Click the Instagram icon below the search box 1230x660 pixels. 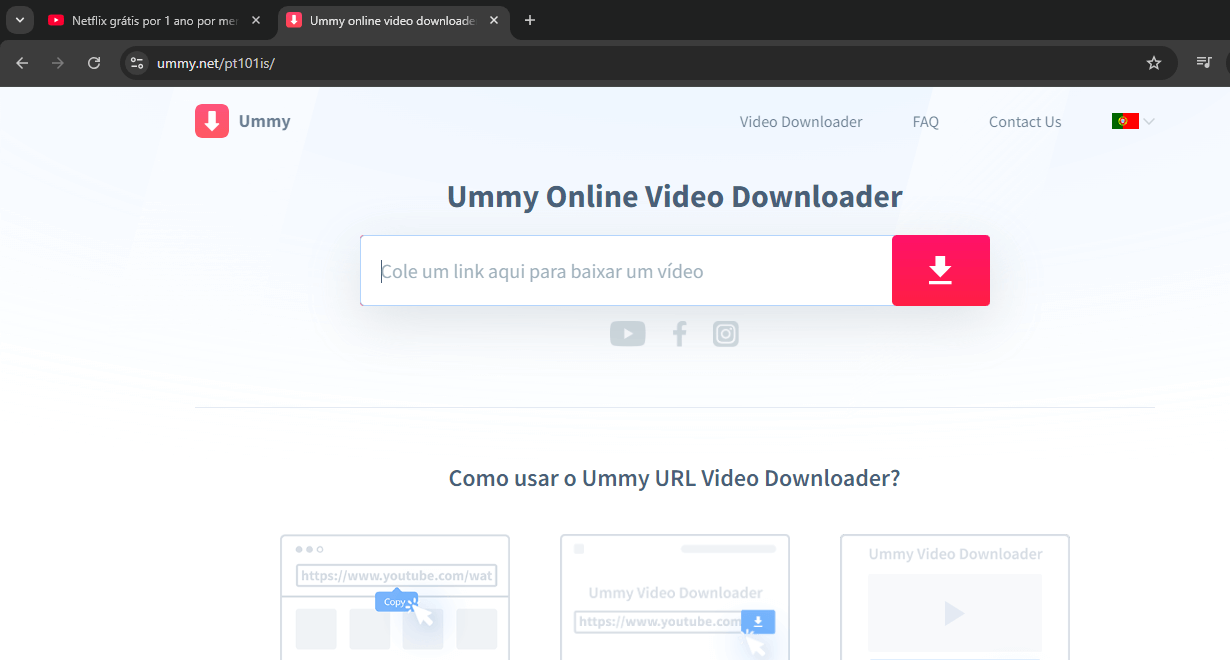click(x=726, y=333)
